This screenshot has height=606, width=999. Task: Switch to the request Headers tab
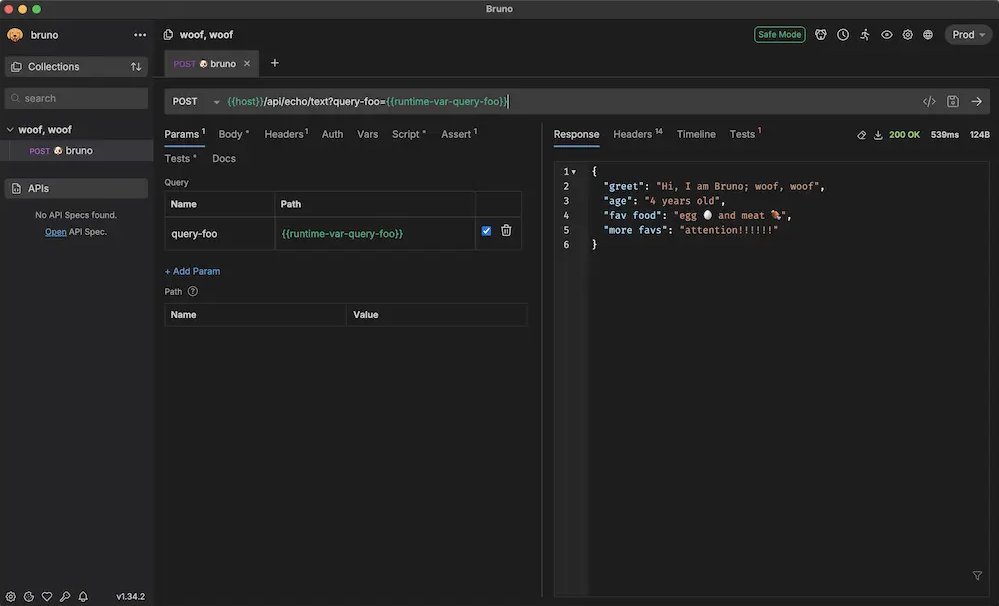coord(286,134)
